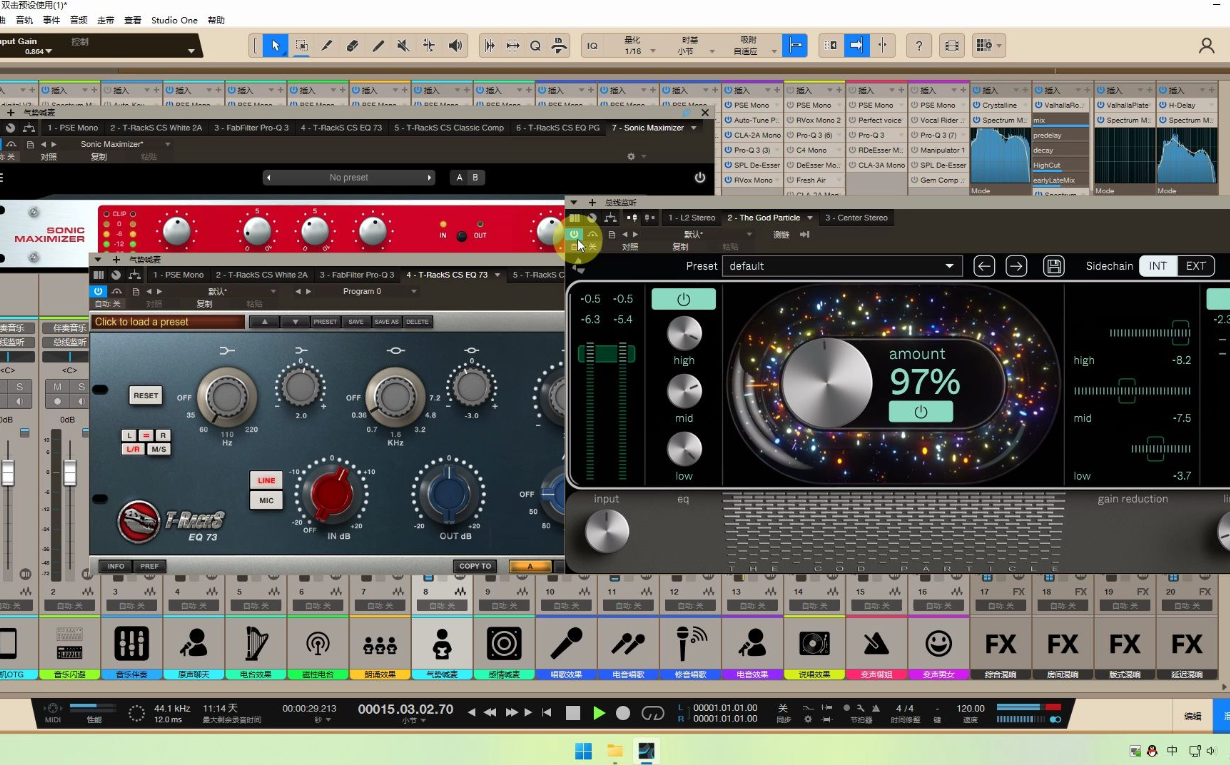Click SAVE AS in EQ 73 preset bar

386,322
